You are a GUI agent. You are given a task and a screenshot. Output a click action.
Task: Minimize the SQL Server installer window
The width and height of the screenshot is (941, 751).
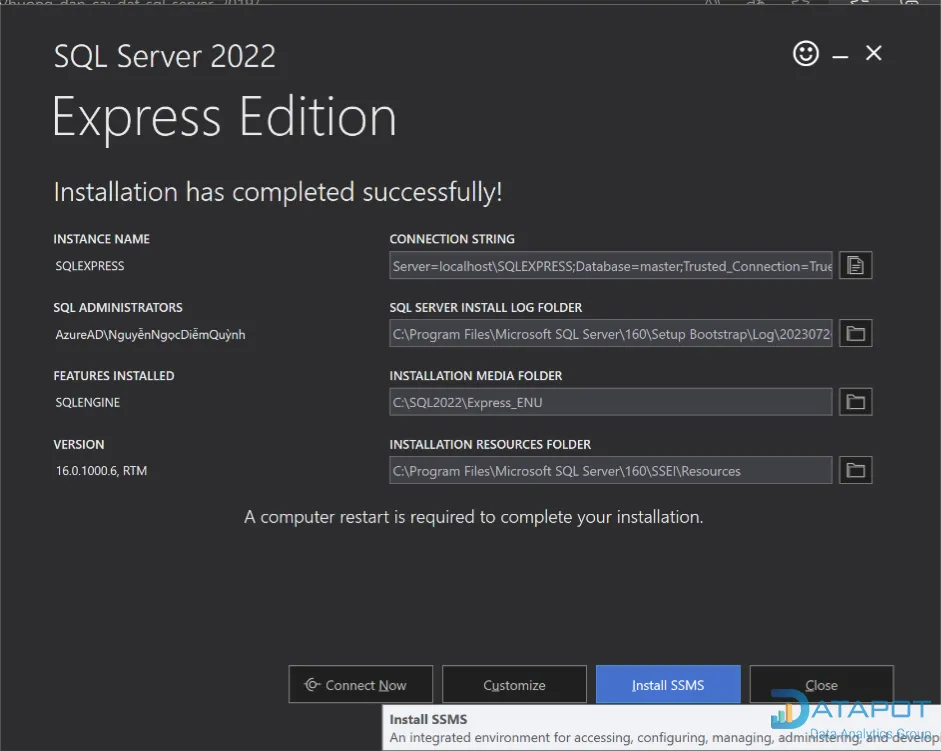(840, 56)
